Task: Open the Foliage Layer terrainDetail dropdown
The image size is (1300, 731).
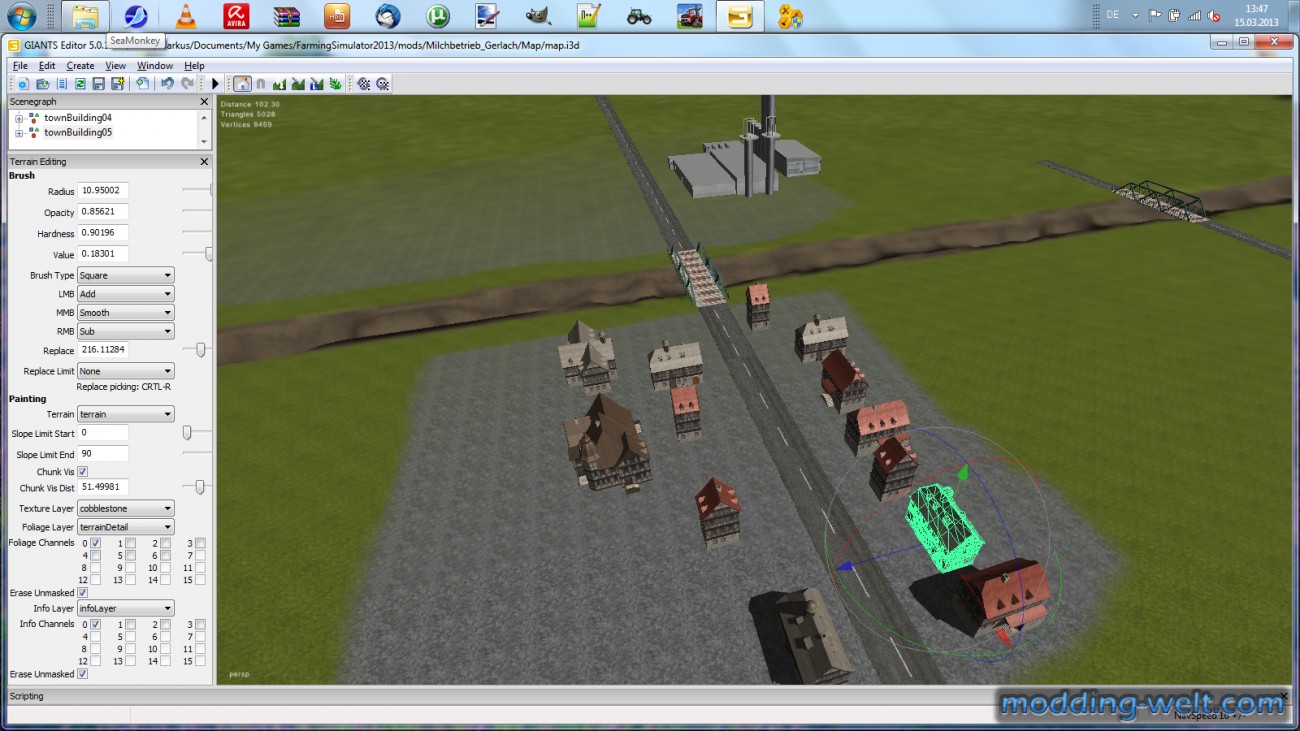Action: (x=126, y=527)
